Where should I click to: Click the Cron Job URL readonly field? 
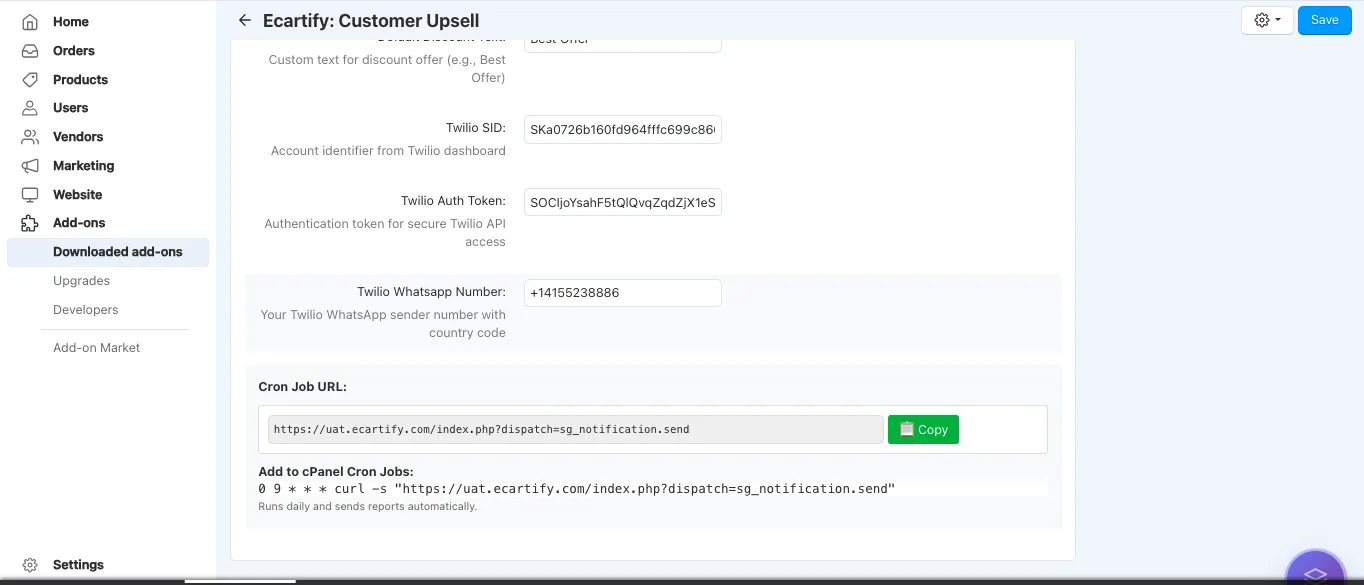575,429
